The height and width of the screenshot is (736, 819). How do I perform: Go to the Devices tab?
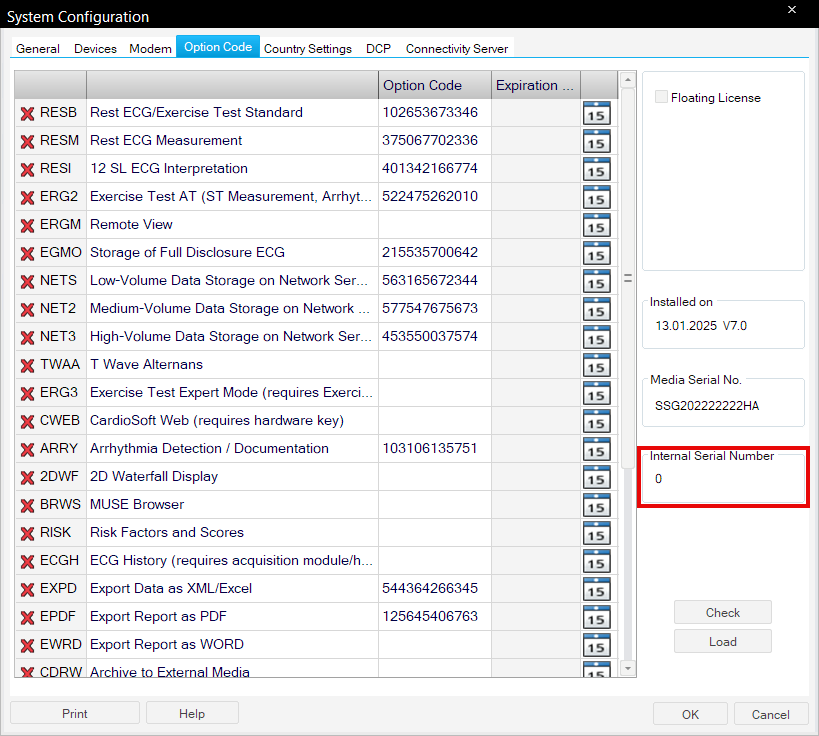95,48
